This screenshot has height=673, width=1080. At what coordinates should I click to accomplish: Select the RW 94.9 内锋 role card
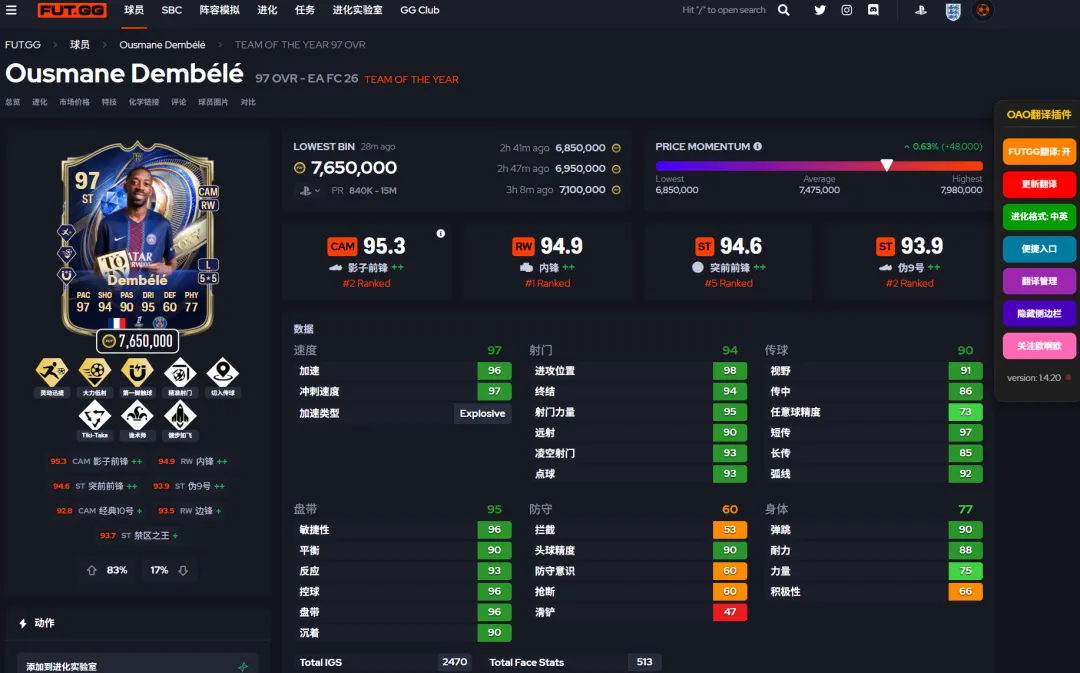[x=548, y=262]
